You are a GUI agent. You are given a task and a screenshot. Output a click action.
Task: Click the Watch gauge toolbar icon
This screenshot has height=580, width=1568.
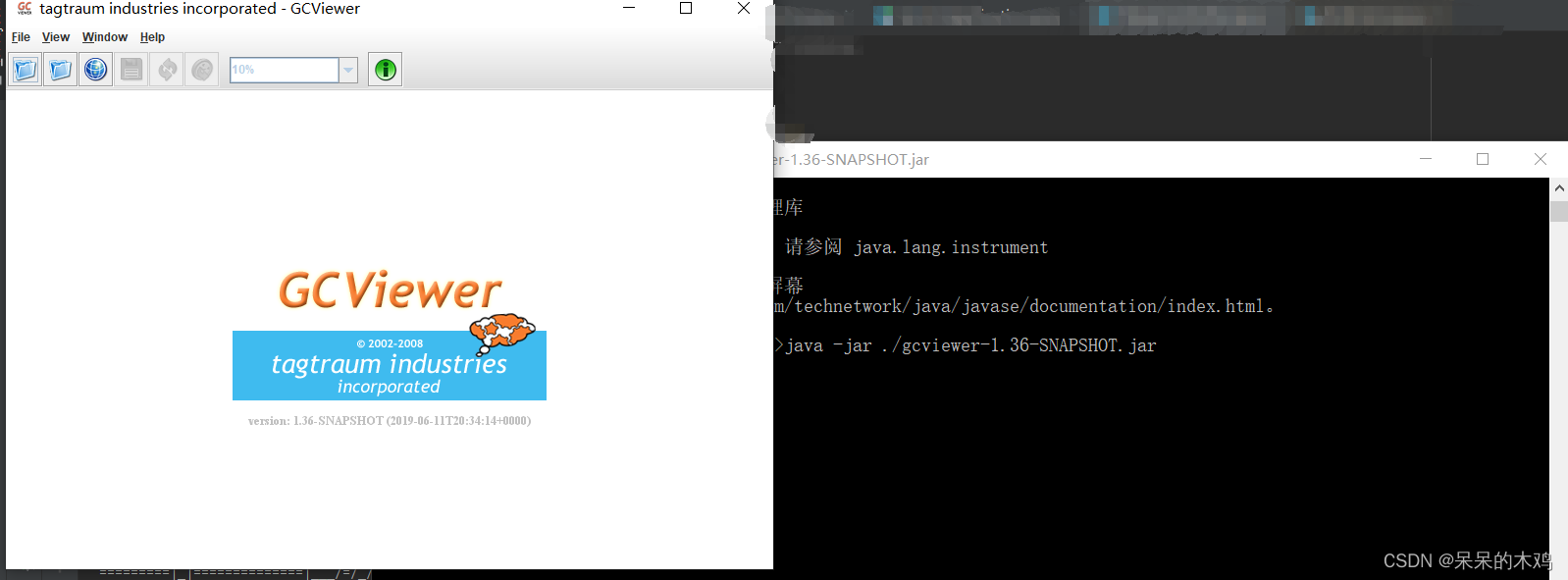click(x=202, y=70)
